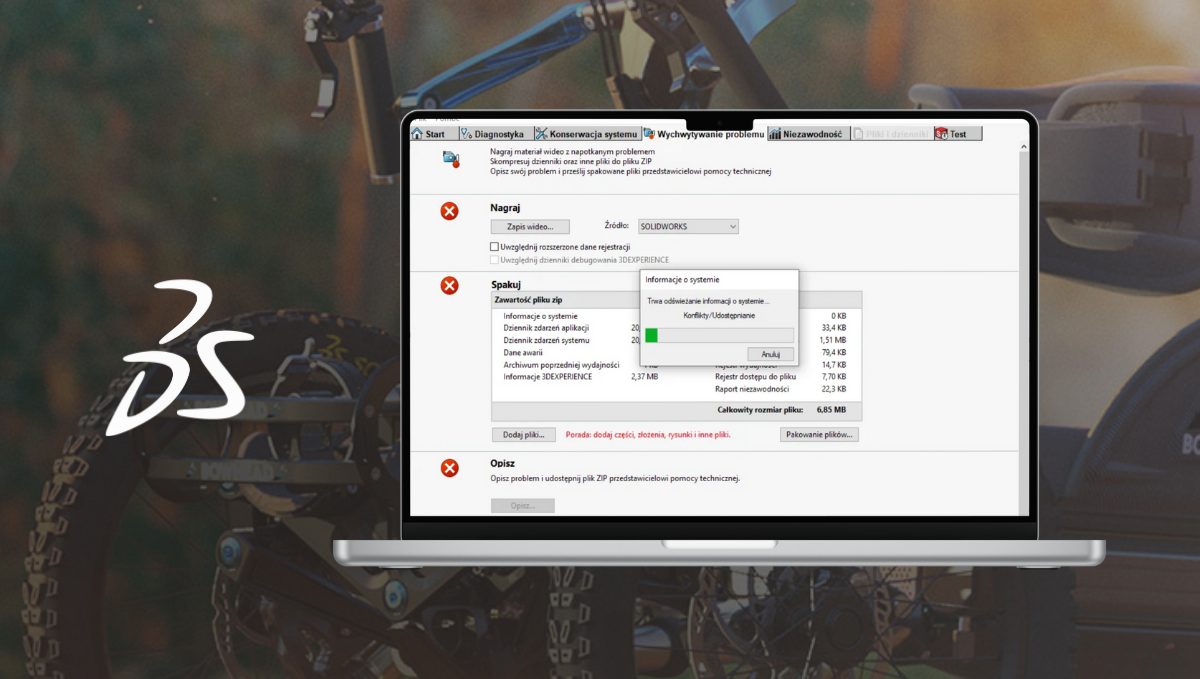The width and height of the screenshot is (1200, 679).
Task: Click the scrollbar up arrow at right edge
Action: pyautogui.click(x=1022, y=147)
